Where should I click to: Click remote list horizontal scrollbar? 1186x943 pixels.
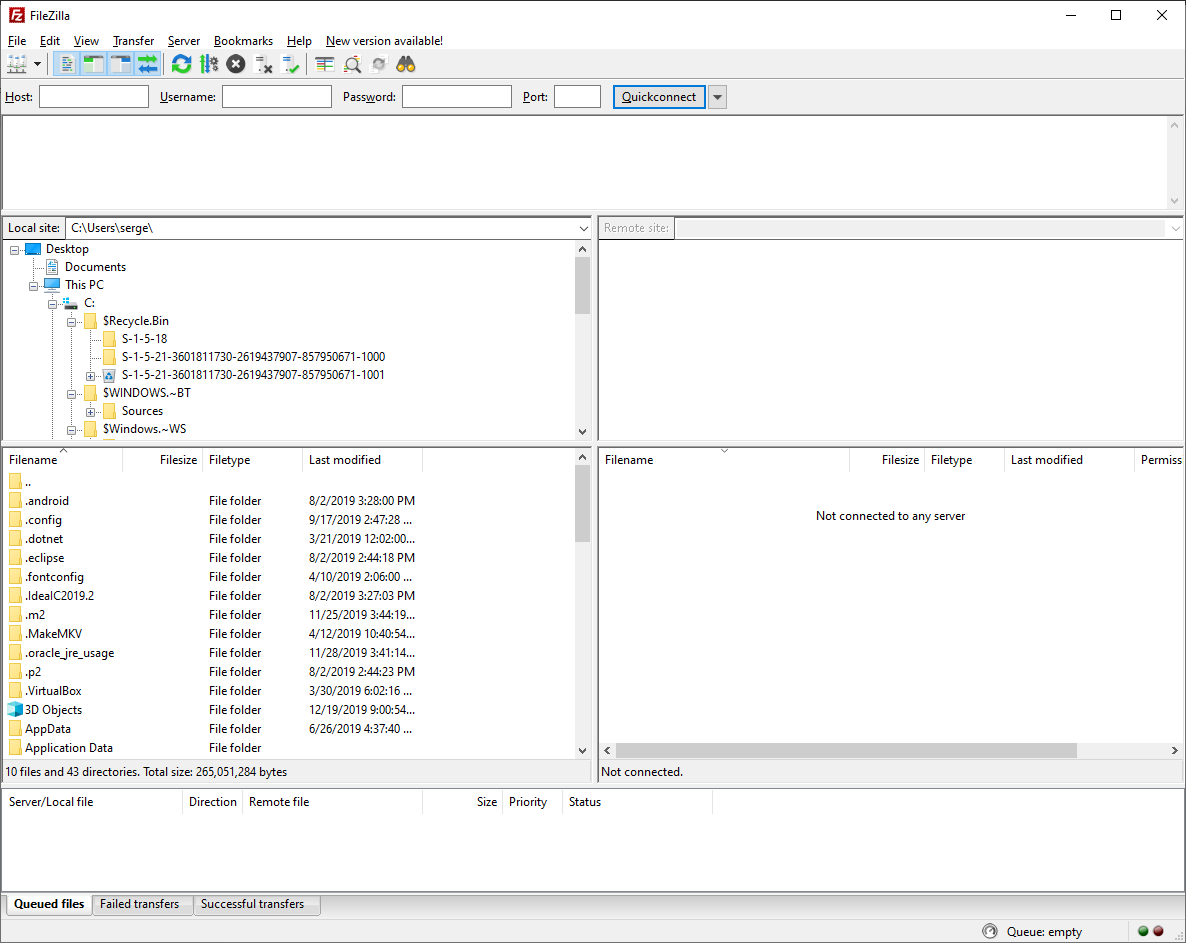tap(846, 750)
